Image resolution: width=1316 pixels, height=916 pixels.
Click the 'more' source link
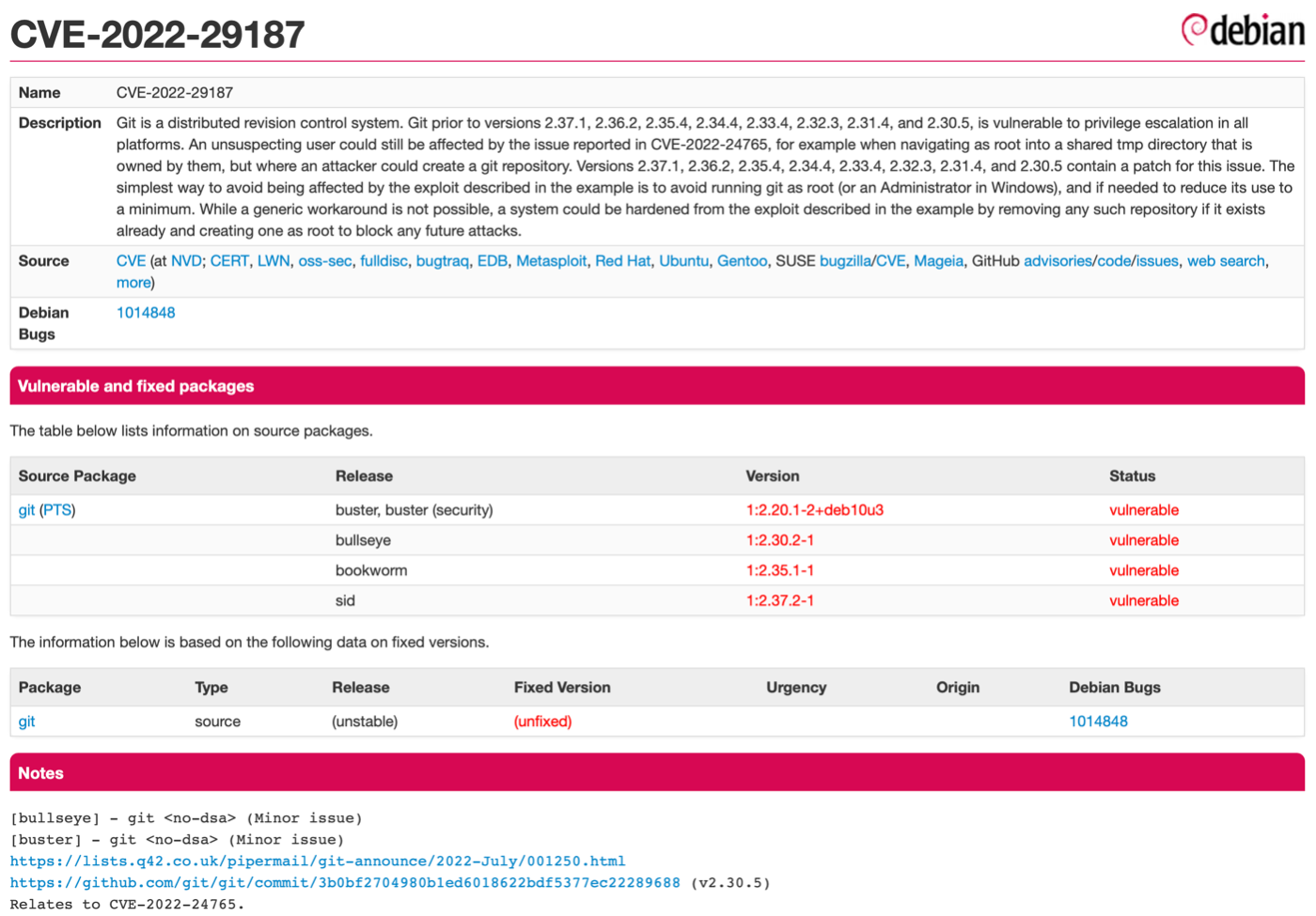tap(133, 283)
